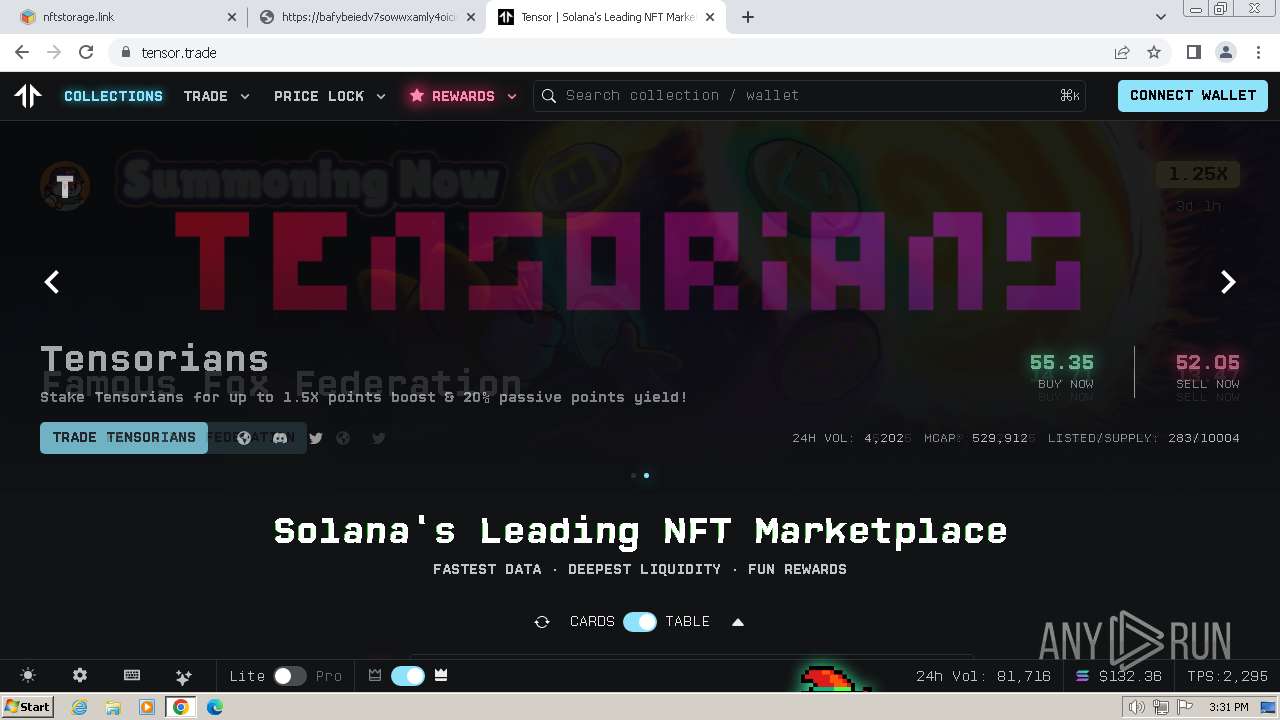Click the sparkles effects icon
Screen dimensions: 1280x720
tap(183, 676)
